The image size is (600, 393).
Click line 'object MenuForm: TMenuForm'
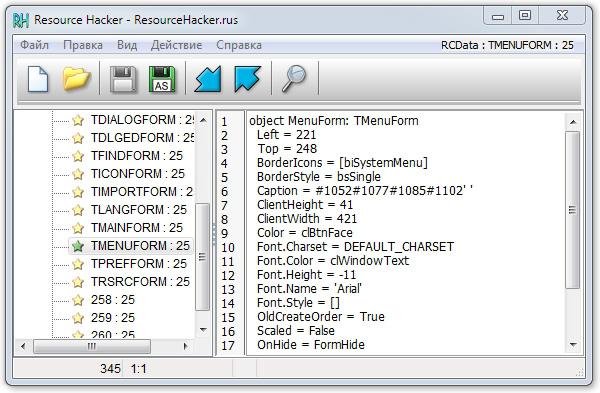click(334, 121)
